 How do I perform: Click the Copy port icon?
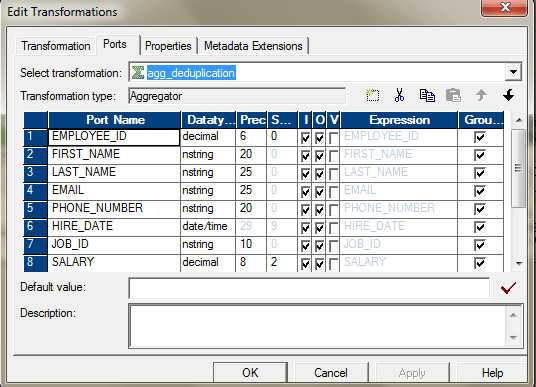pyautogui.click(x=427, y=95)
